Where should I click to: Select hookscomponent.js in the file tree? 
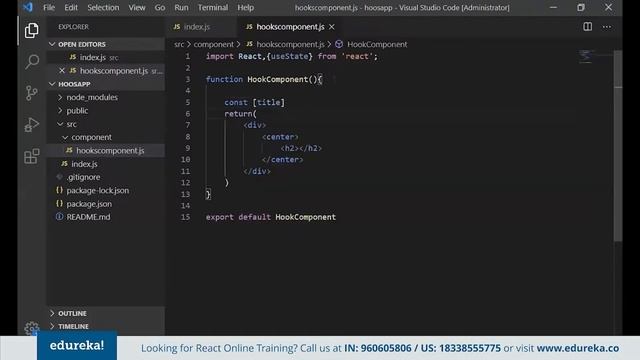click(x=110, y=151)
